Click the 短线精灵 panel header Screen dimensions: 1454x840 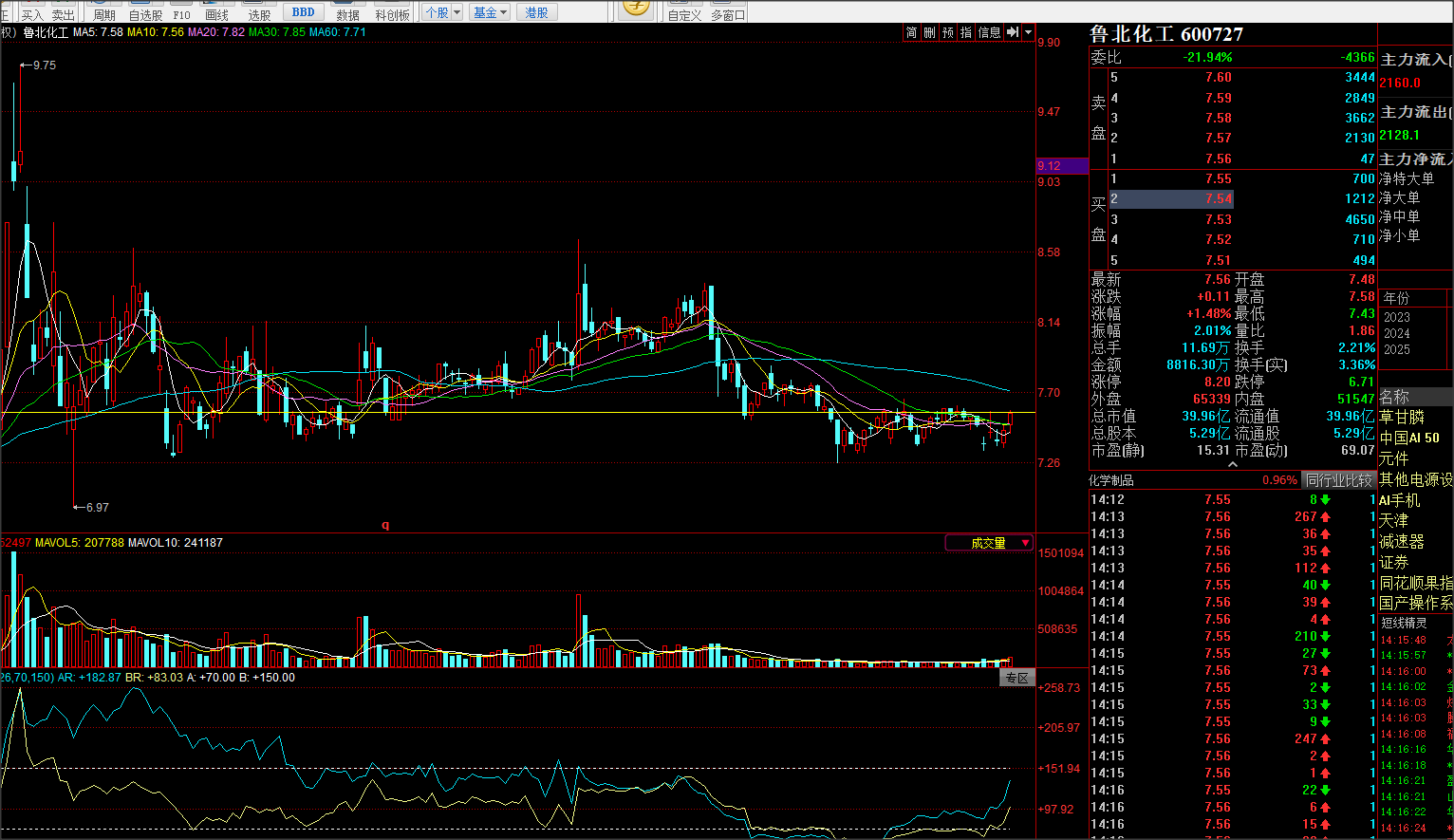pos(1404,623)
